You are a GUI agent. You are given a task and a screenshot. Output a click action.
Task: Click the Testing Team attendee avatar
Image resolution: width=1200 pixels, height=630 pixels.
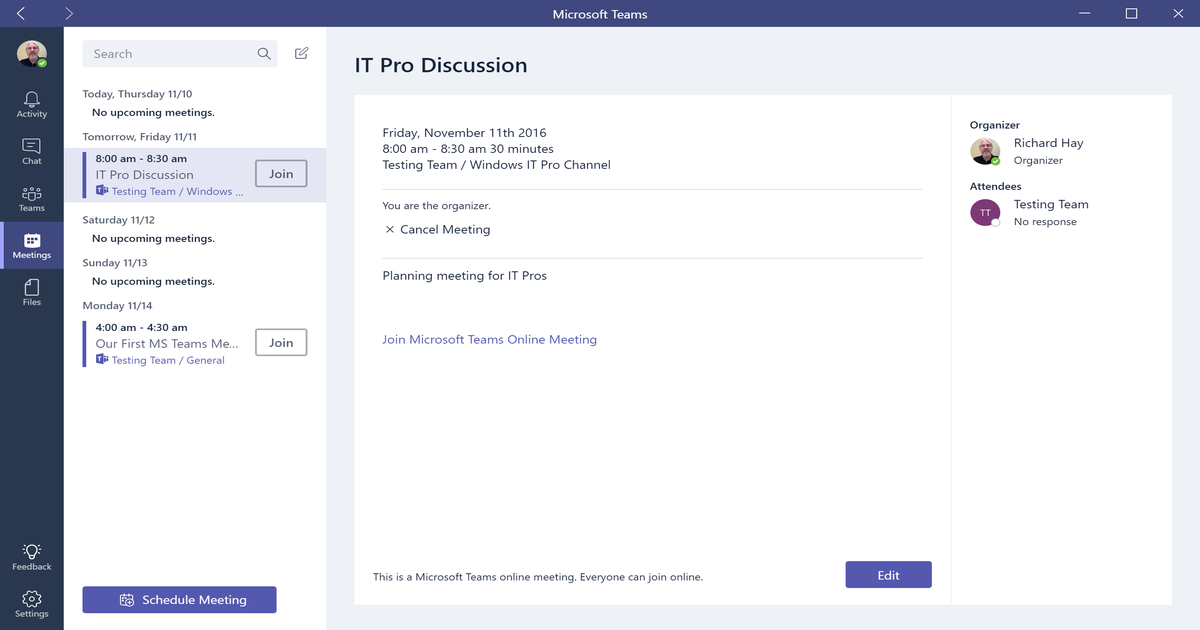coord(985,212)
